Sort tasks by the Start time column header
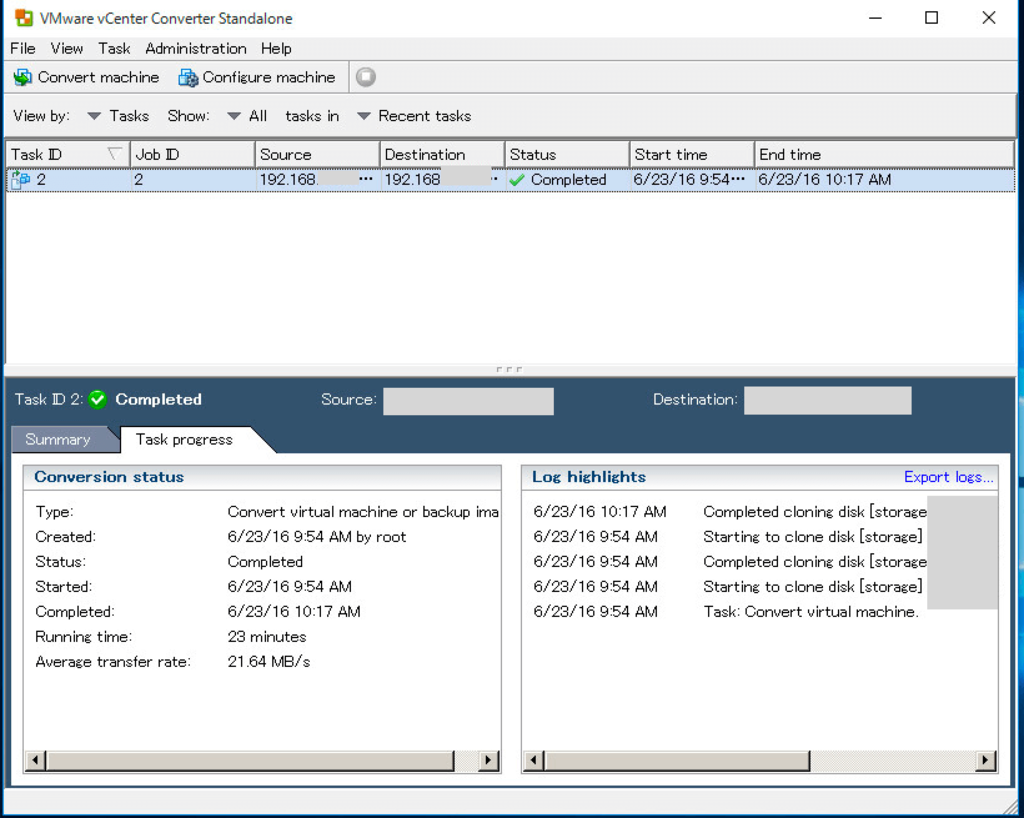The height and width of the screenshot is (818, 1024). click(x=692, y=154)
